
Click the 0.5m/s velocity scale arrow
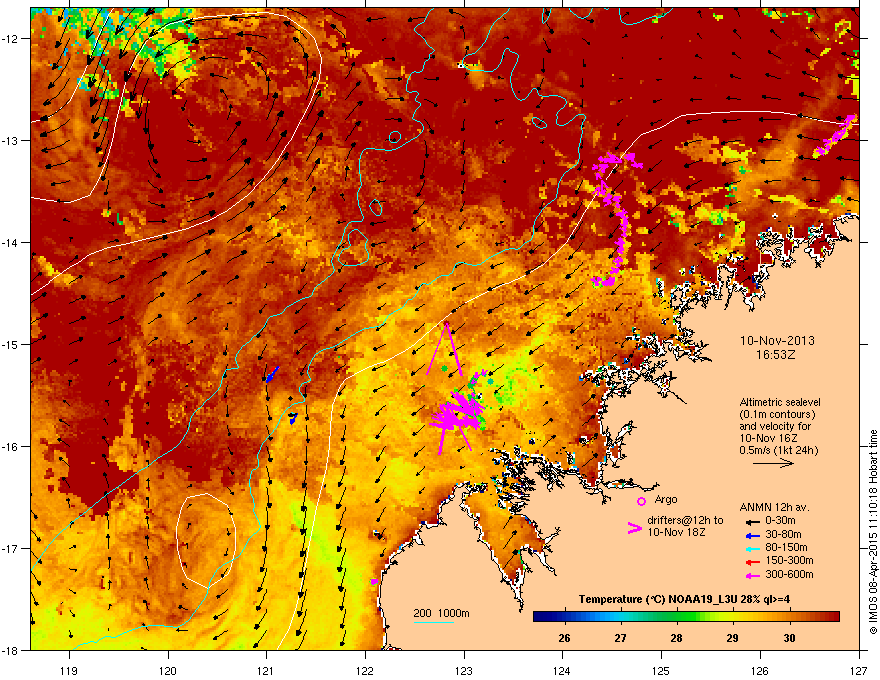point(773,463)
